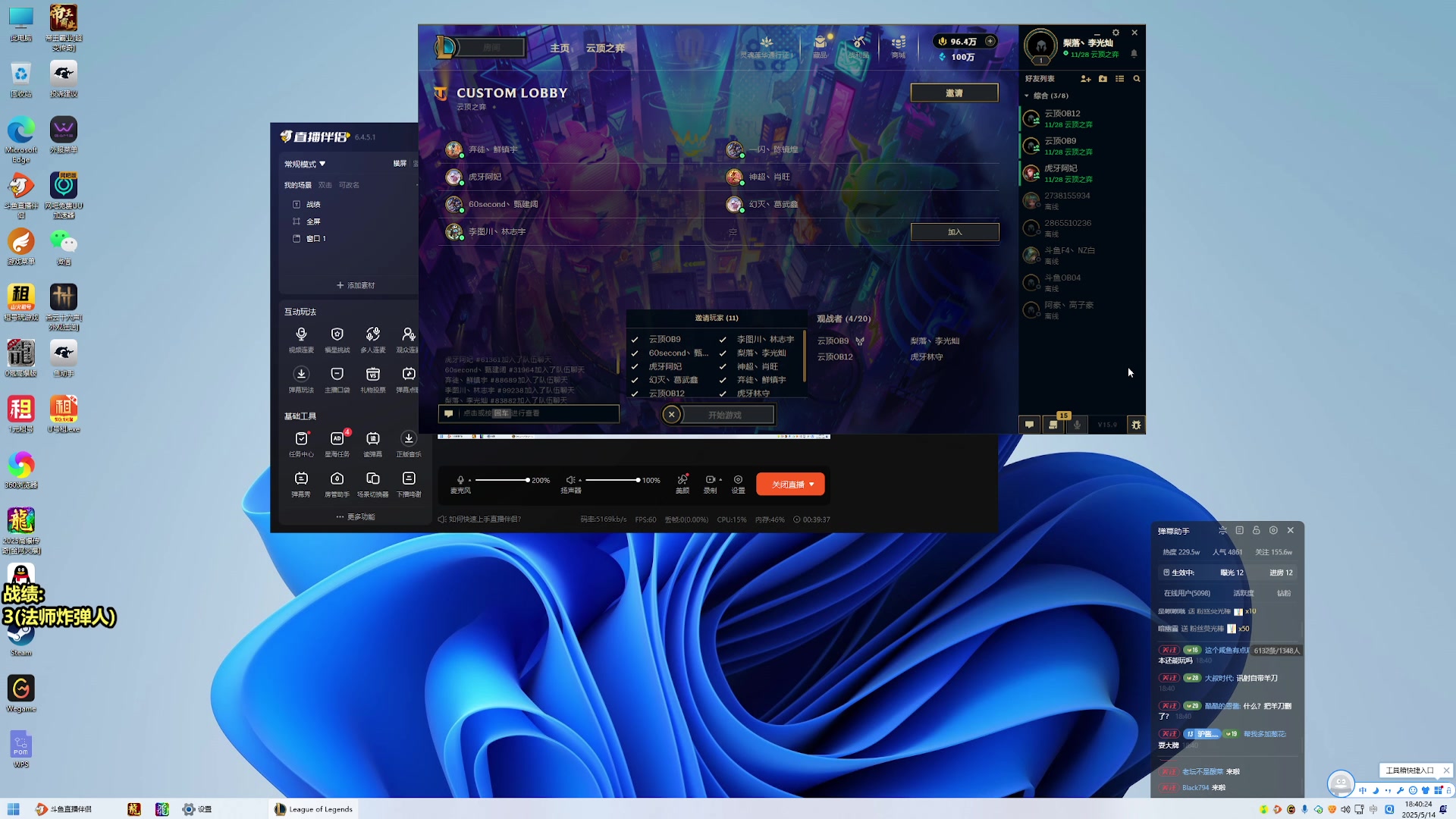Open League of Legends taskbar item
This screenshot has width=1456, height=819.
pyautogui.click(x=314, y=809)
